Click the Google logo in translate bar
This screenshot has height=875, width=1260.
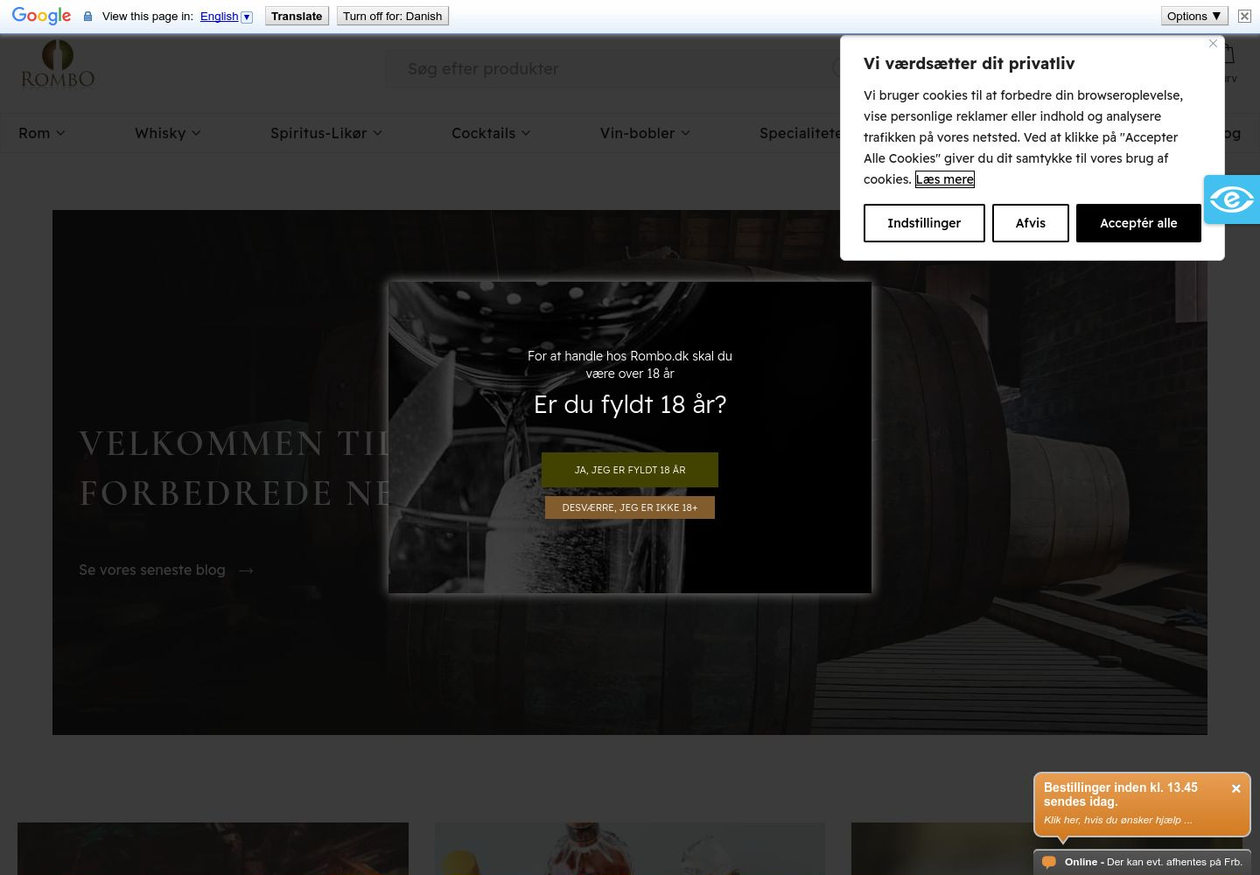click(x=41, y=16)
